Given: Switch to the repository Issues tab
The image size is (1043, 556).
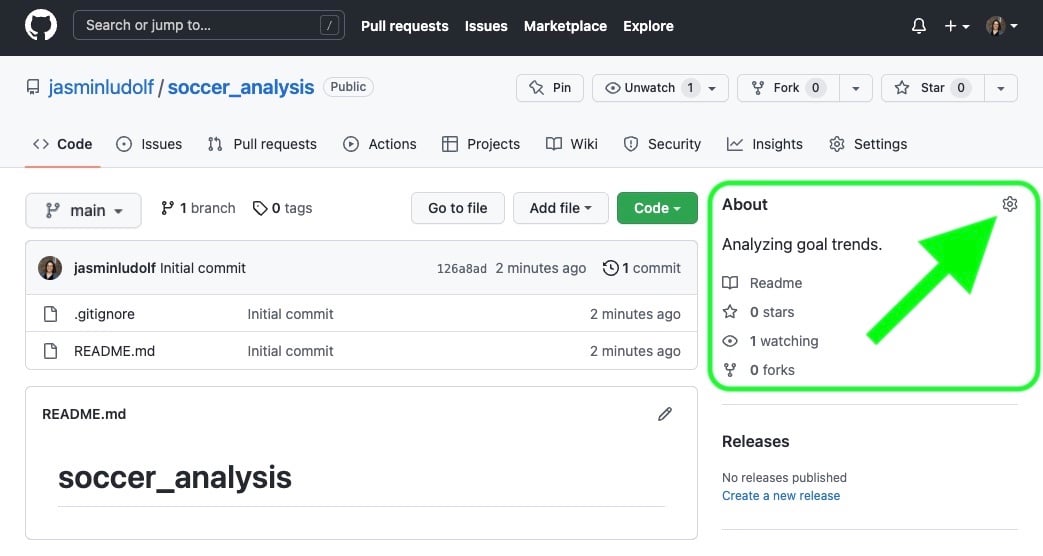Looking at the screenshot, I should coord(149,144).
